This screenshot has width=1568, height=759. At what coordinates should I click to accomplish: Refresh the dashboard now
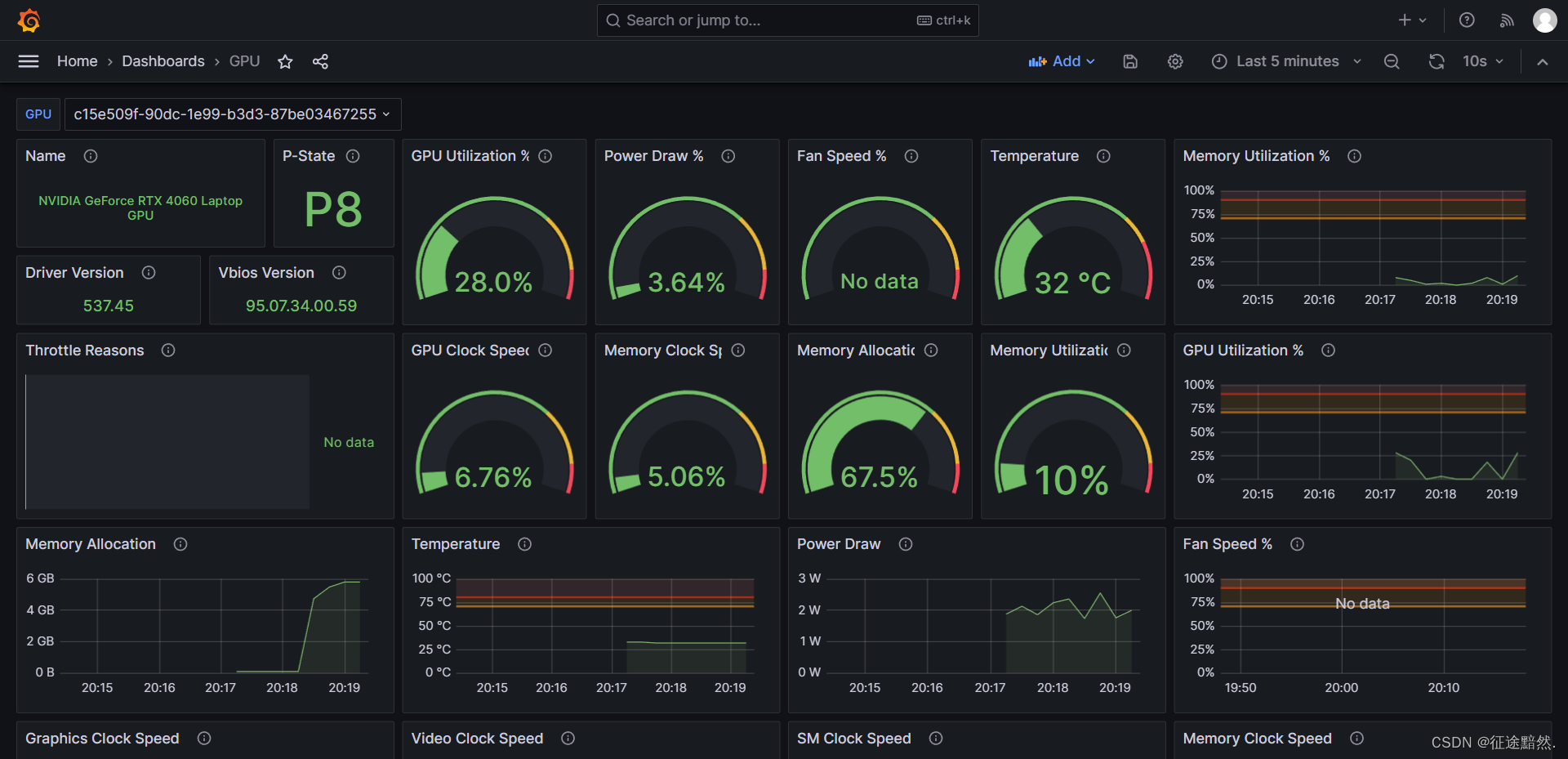1437,61
